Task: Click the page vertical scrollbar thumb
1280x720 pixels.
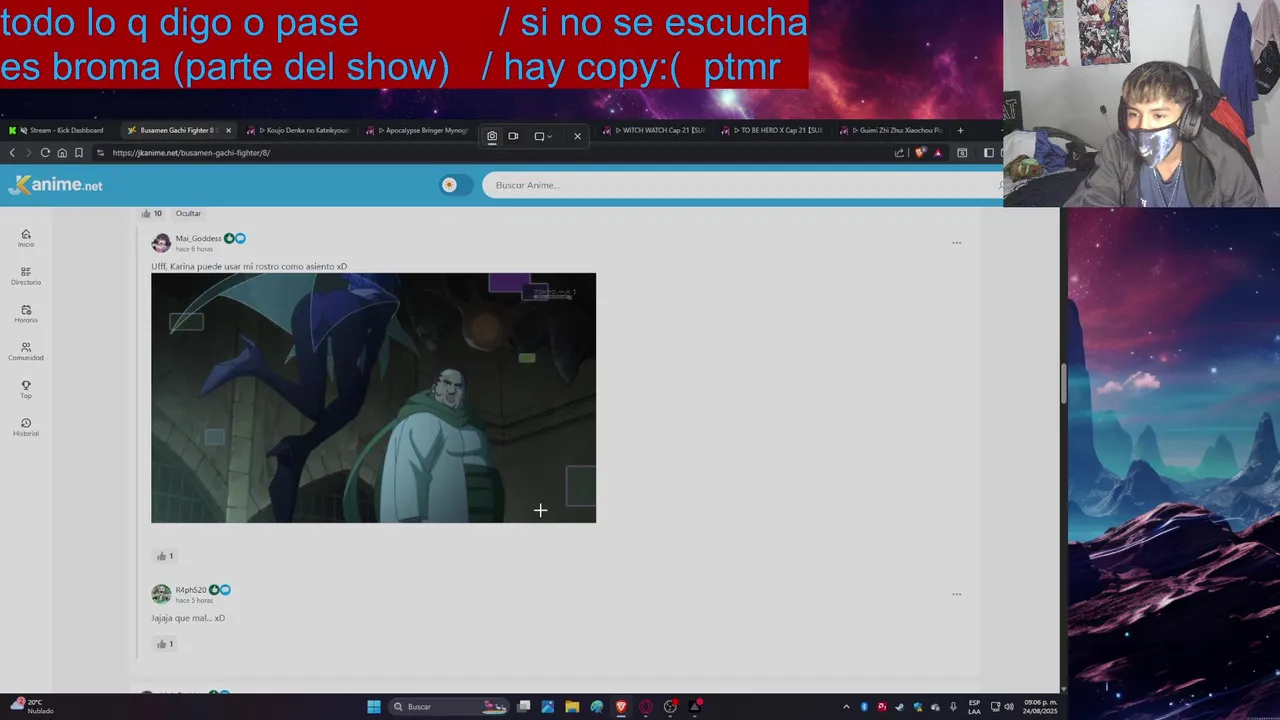Action: 1063,385
